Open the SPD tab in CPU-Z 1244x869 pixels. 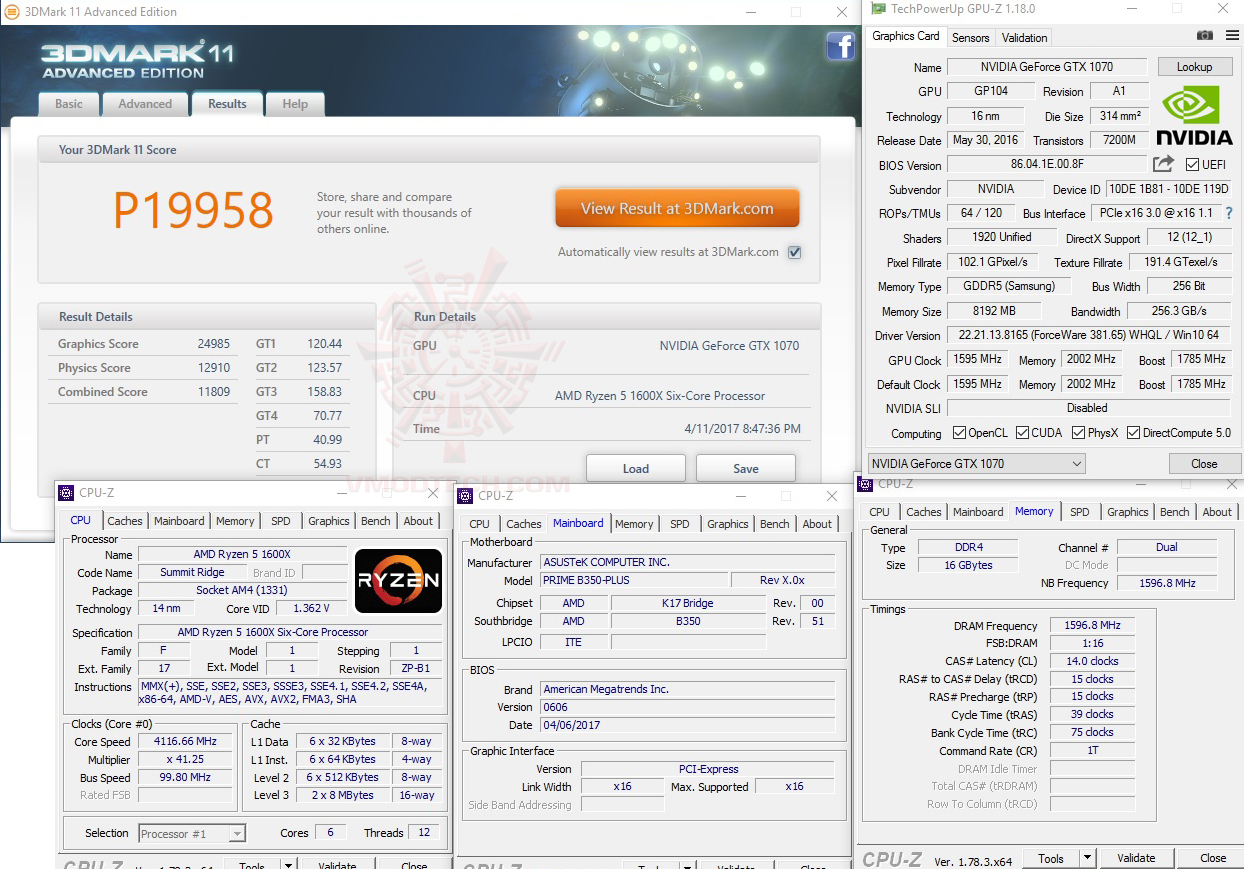click(281, 520)
